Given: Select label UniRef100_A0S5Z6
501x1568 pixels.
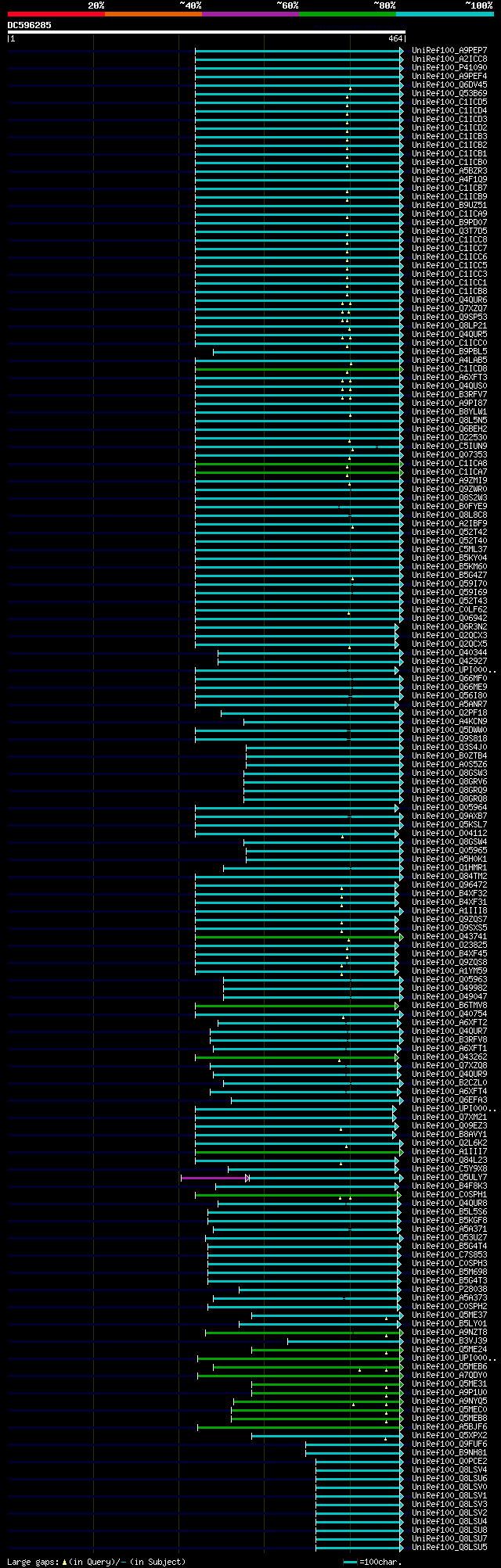Looking at the screenshot, I should pos(449,765).
